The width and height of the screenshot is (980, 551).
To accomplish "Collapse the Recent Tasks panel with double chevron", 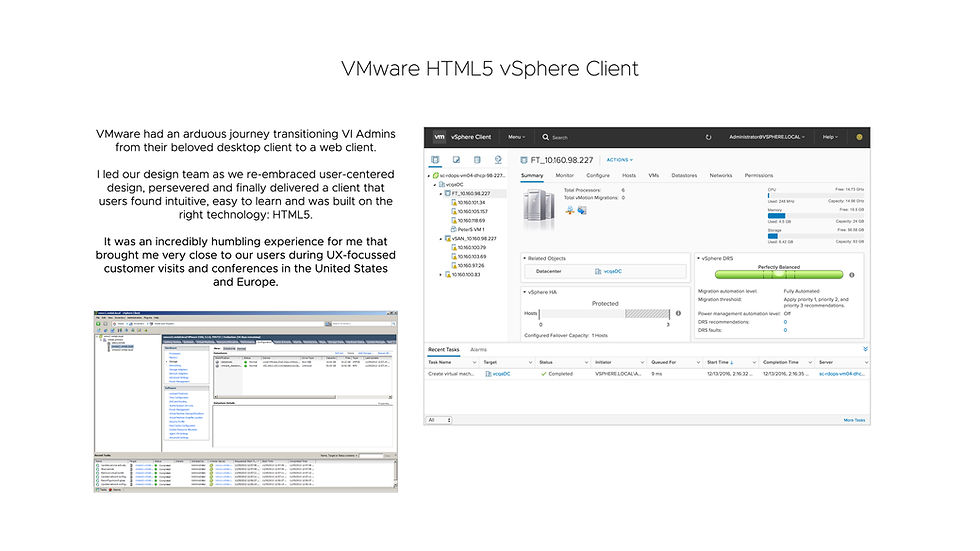I will click(x=865, y=349).
